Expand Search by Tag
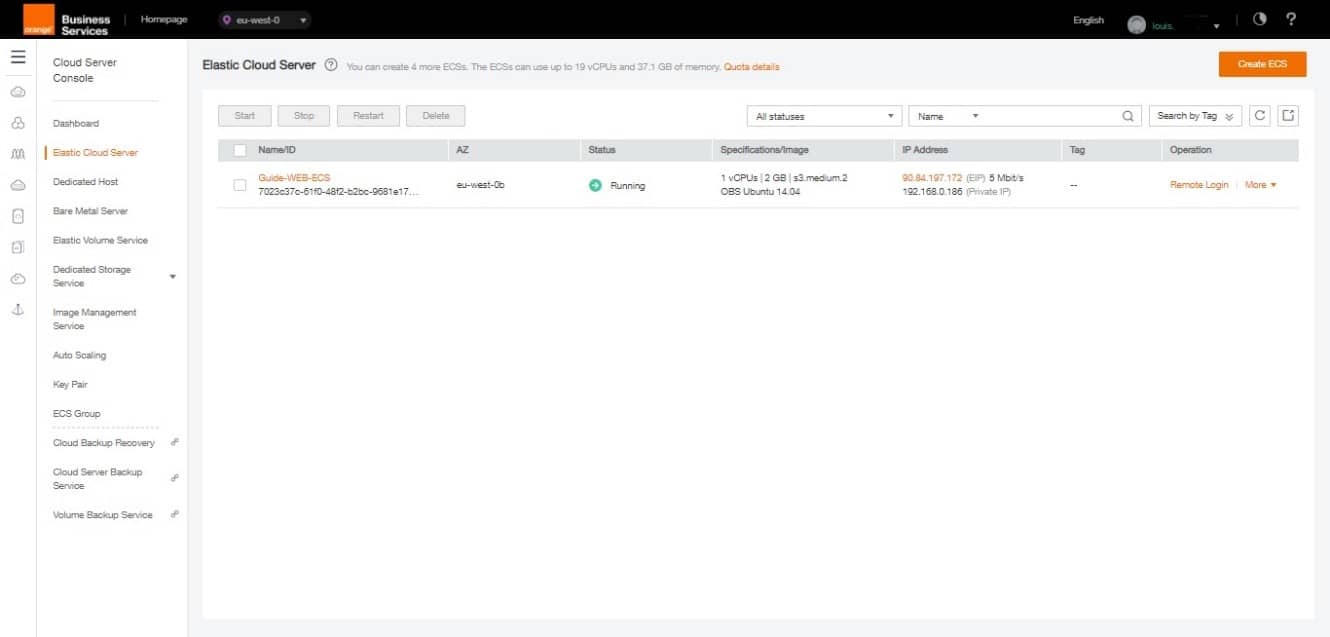Screen dimensions: 1330x637 [1195, 116]
